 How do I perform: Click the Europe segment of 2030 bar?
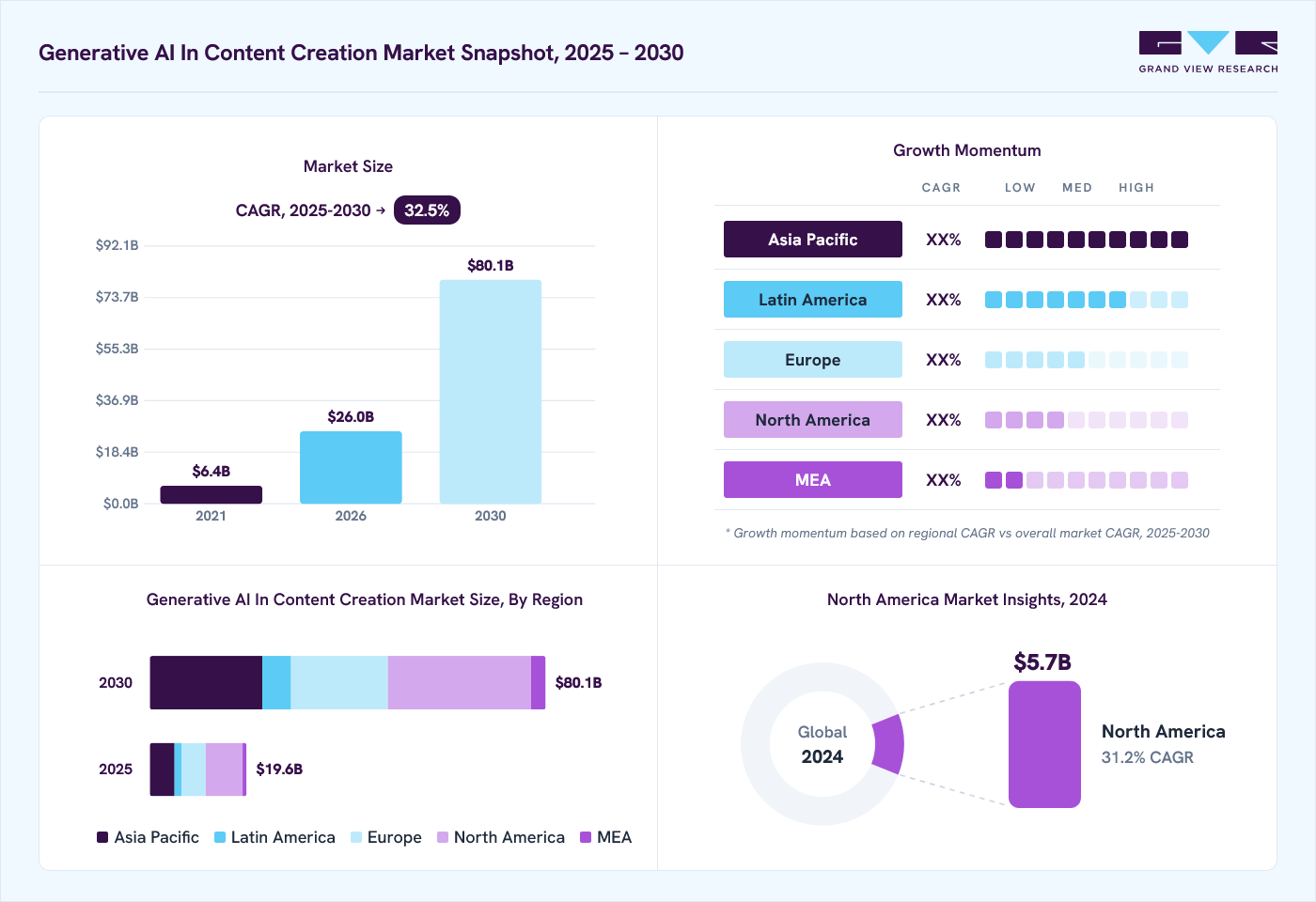click(x=339, y=682)
